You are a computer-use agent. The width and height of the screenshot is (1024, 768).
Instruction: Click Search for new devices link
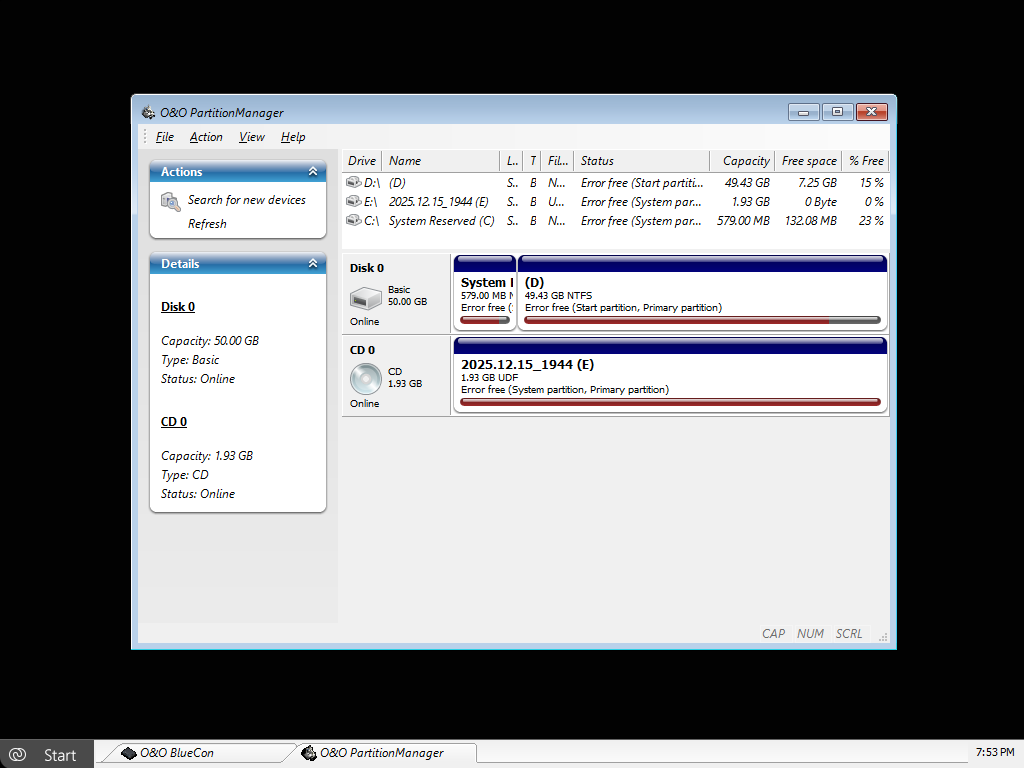246,200
